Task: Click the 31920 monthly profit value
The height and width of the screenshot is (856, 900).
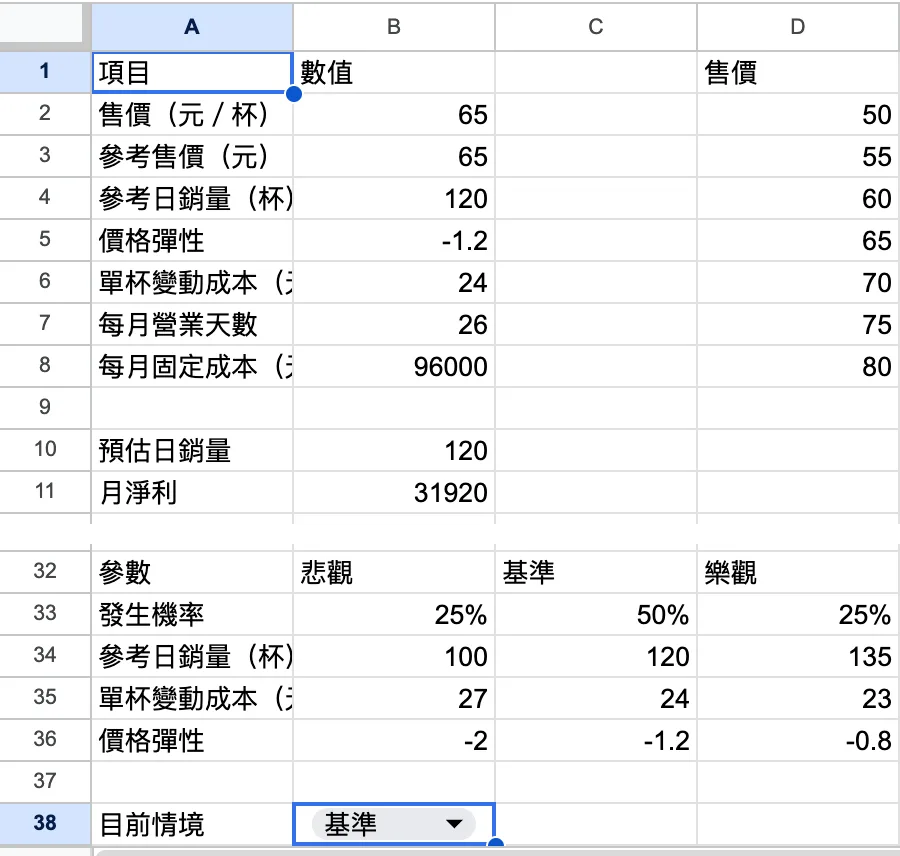Action: click(394, 492)
